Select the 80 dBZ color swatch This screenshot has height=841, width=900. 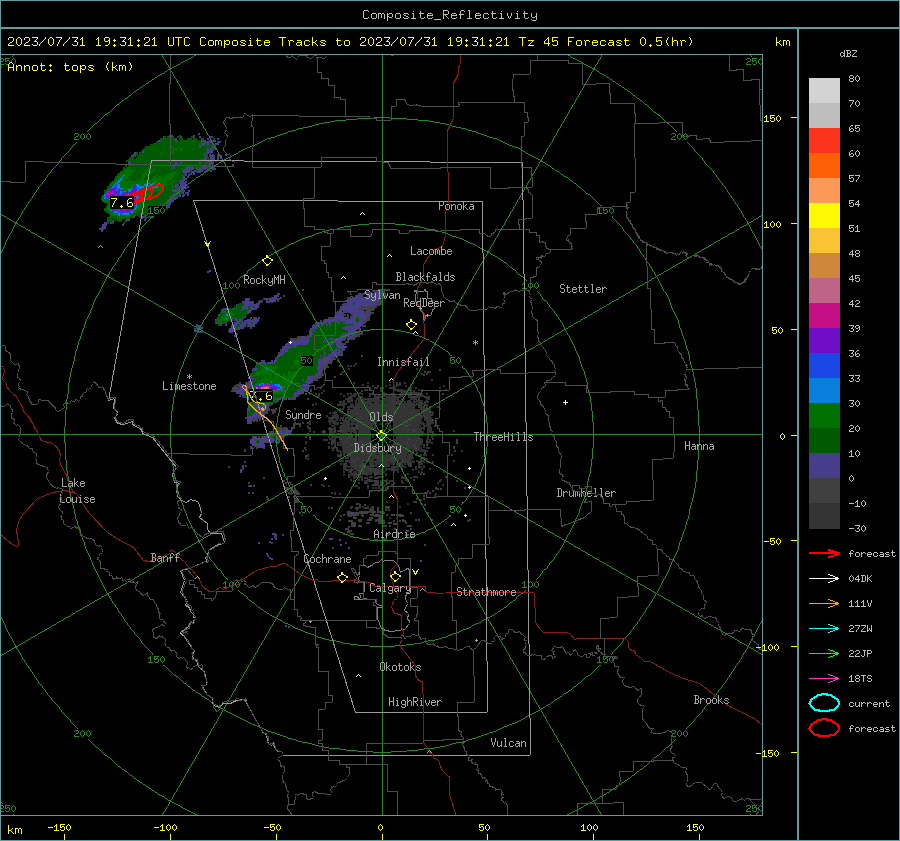[x=824, y=90]
